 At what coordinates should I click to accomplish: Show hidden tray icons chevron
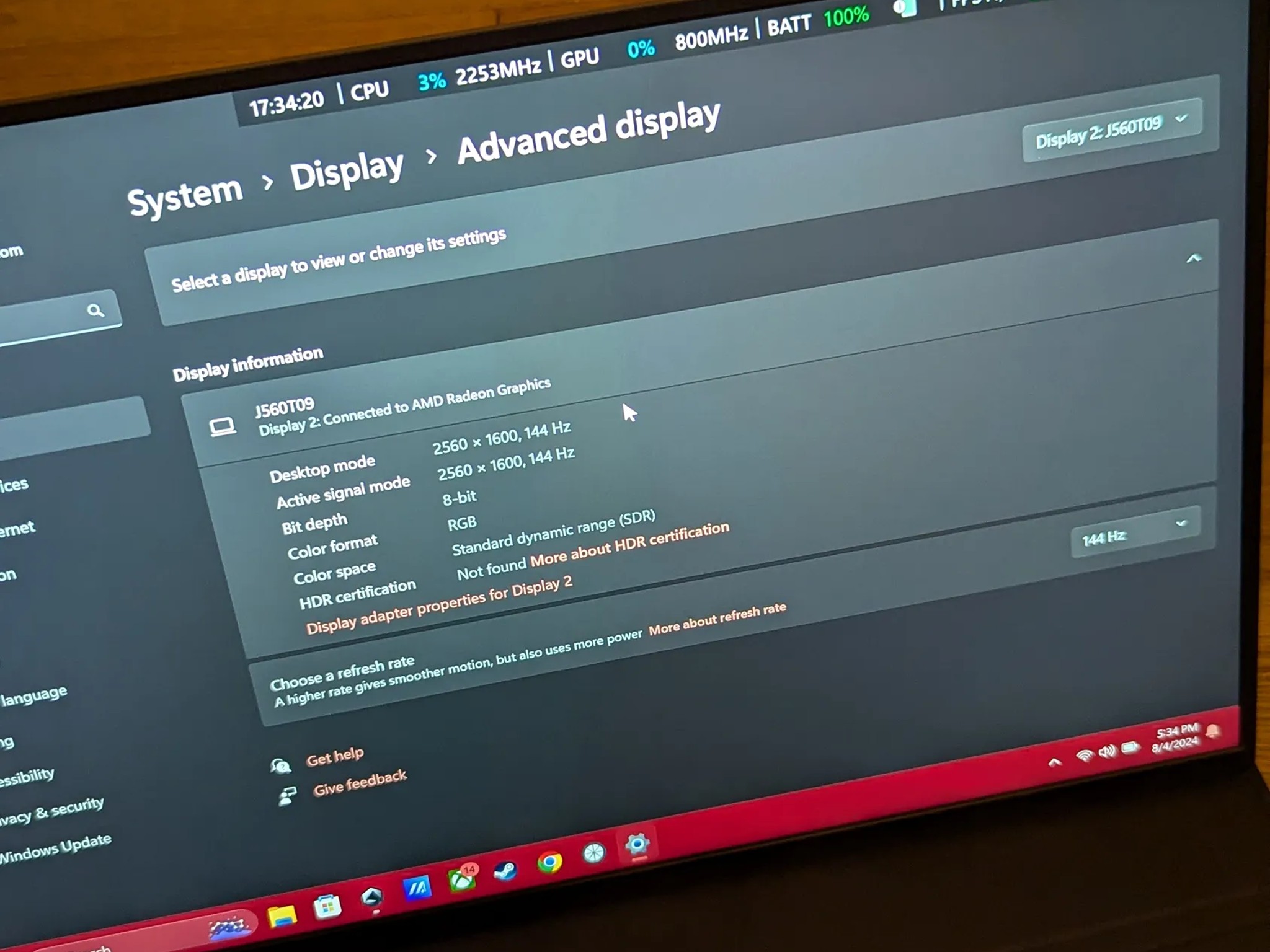[x=1054, y=762]
